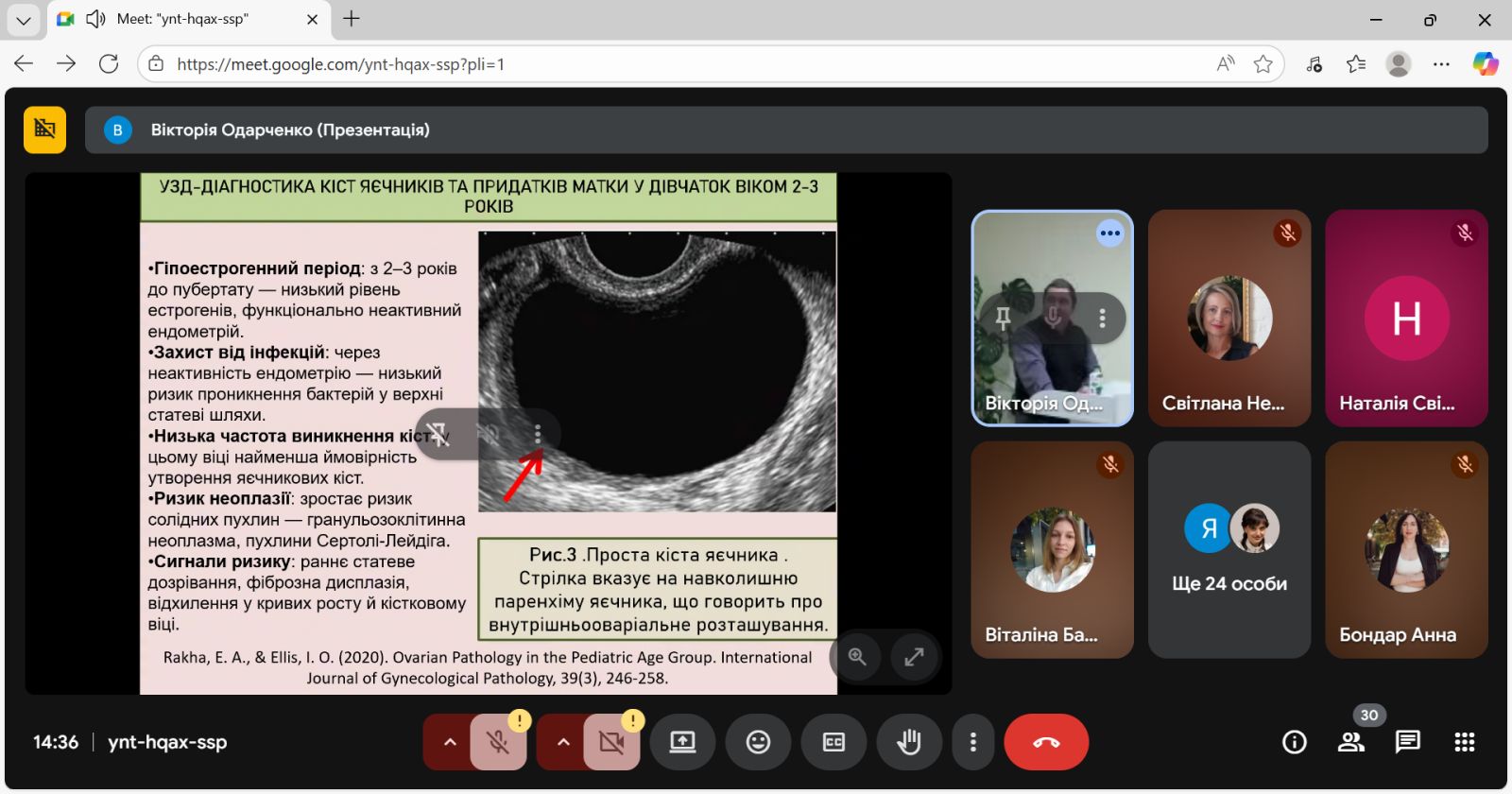Click the share screen (present now) icon

point(682,742)
